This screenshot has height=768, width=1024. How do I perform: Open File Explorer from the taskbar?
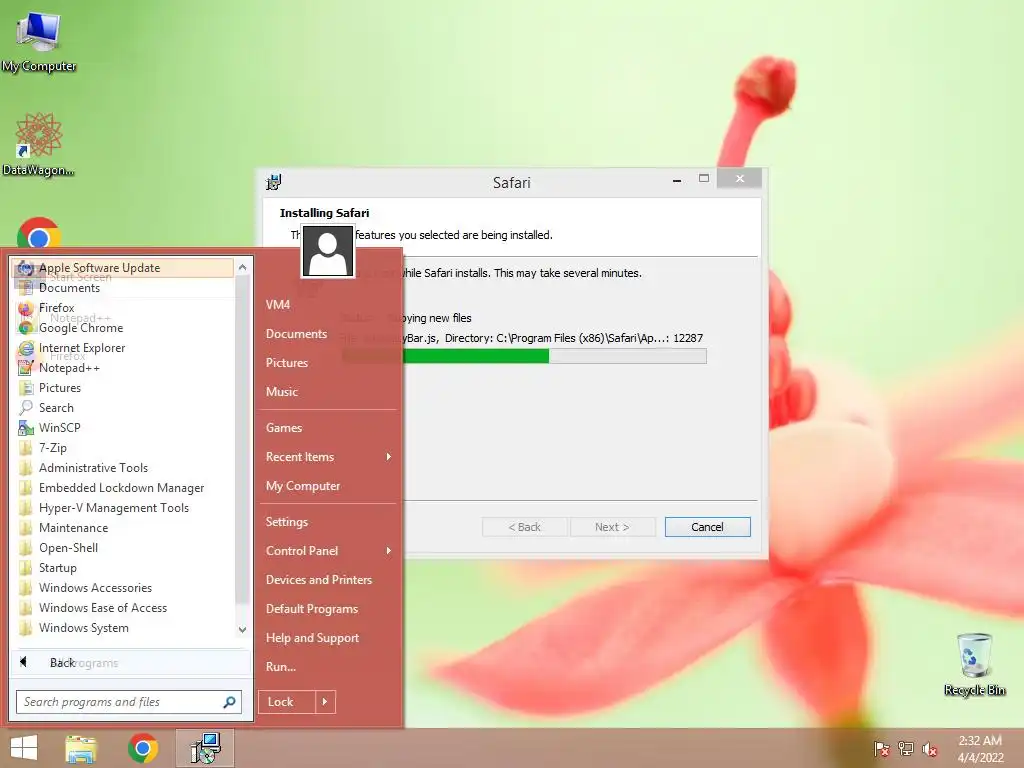(x=81, y=748)
